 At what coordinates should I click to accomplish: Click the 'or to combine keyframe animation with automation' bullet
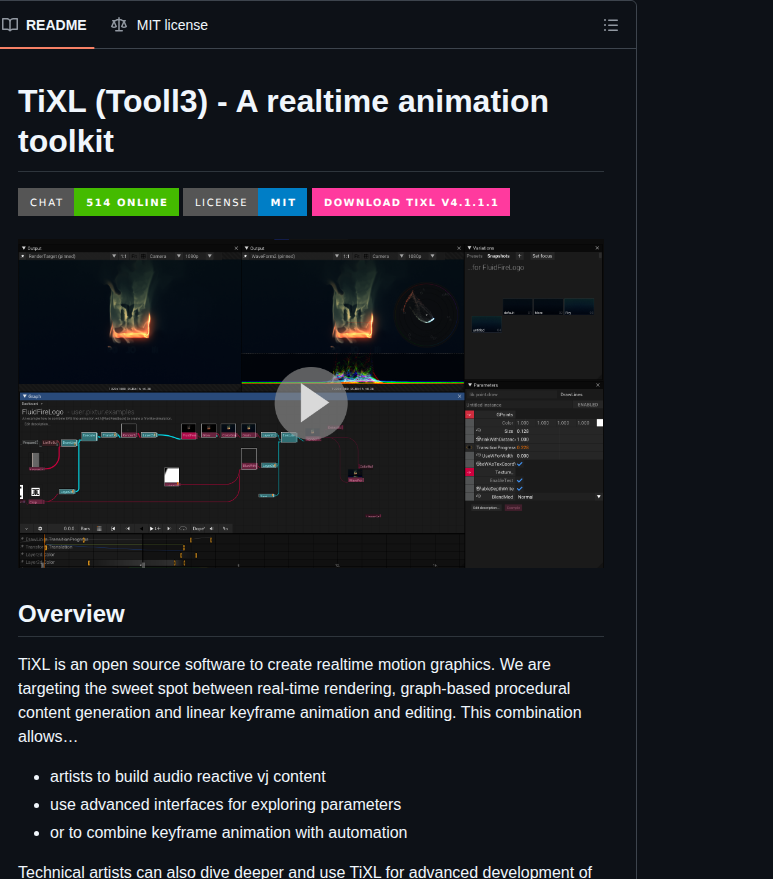pos(229,832)
